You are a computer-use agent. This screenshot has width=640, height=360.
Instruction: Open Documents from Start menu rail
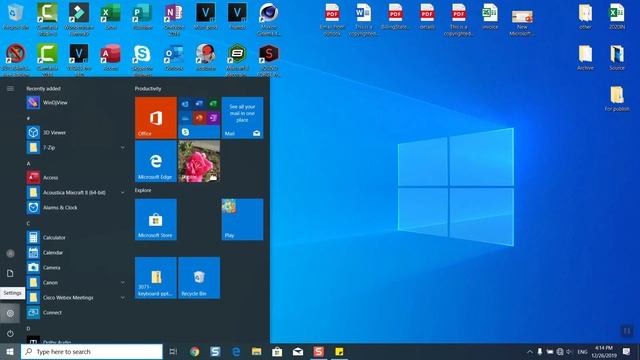point(10,273)
